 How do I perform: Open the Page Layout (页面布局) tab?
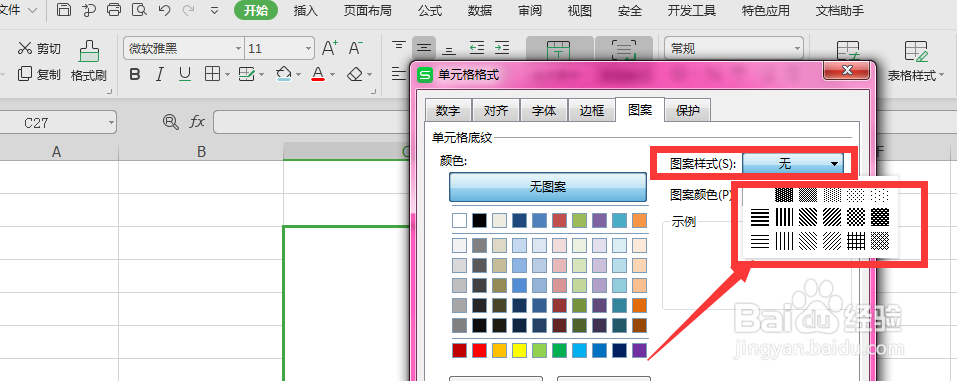tap(367, 10)
